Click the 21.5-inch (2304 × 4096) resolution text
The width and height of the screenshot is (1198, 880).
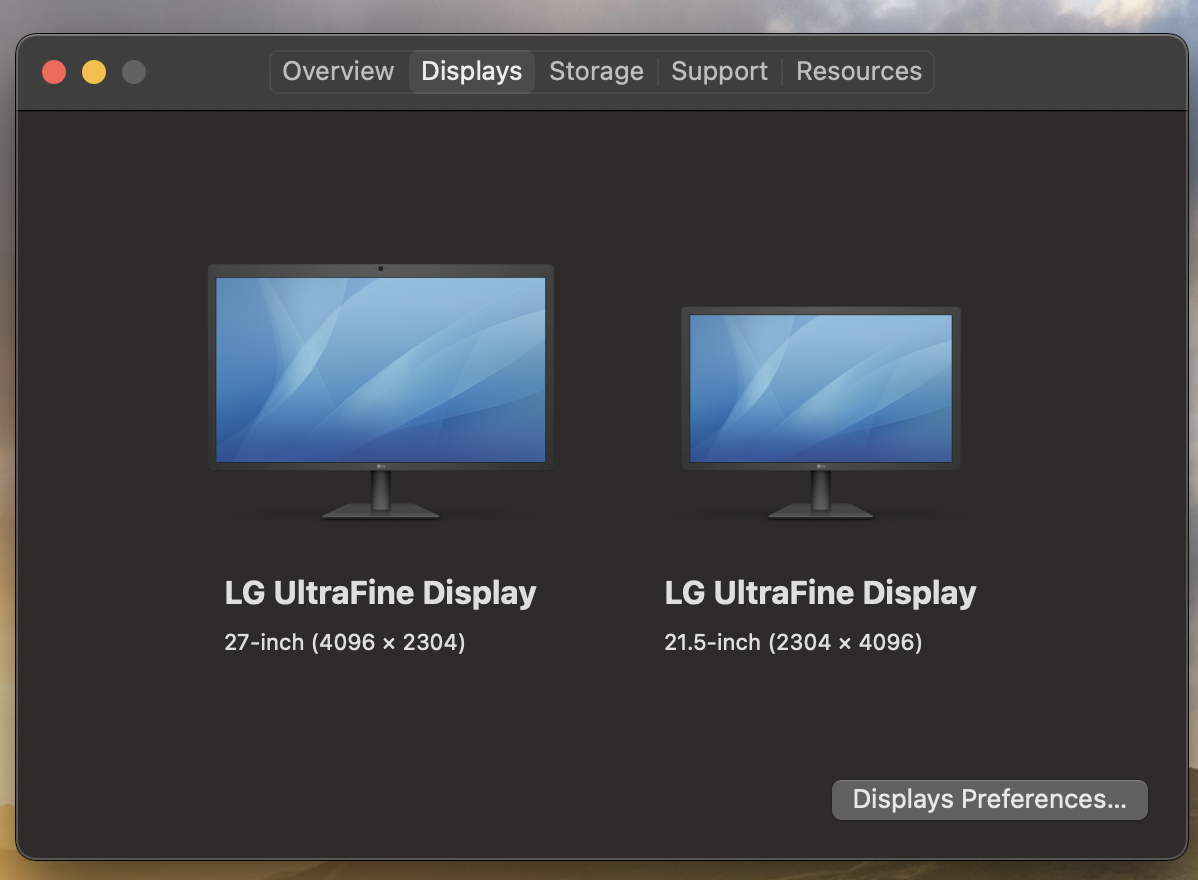pyautogui.click(x=793, y=642)
